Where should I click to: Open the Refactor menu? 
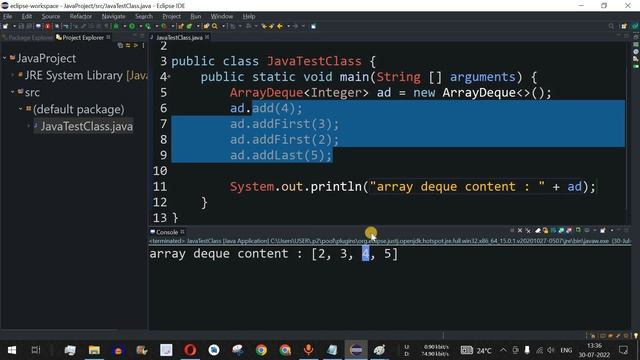tap(80, 16)
